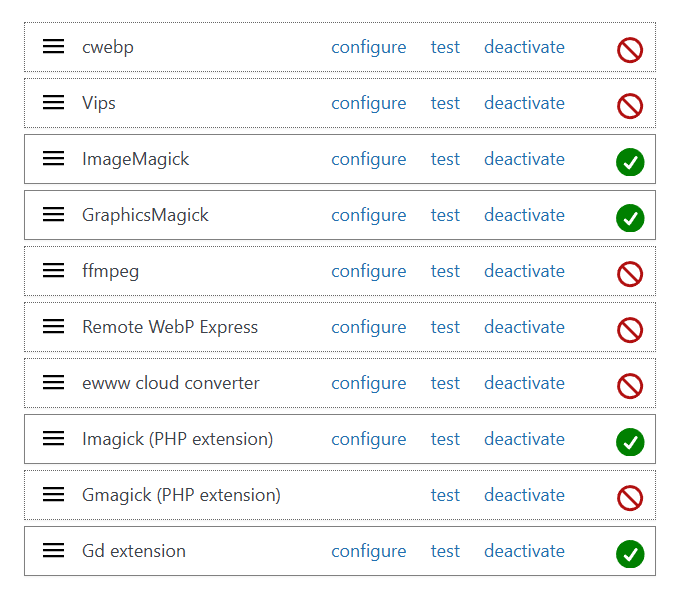Viewport: 678px width, 600px height.
Task: Click the Imagick (PHP extension) converter name
Action: (x=177, y=439)
